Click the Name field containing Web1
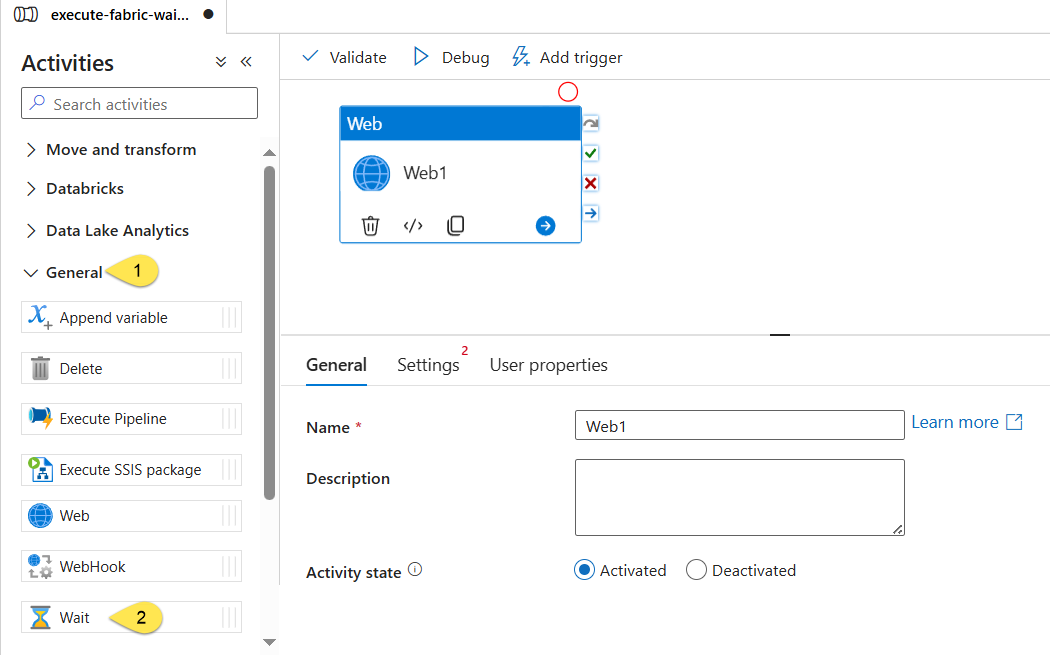 pyautogui.click(x=739, y=425)
